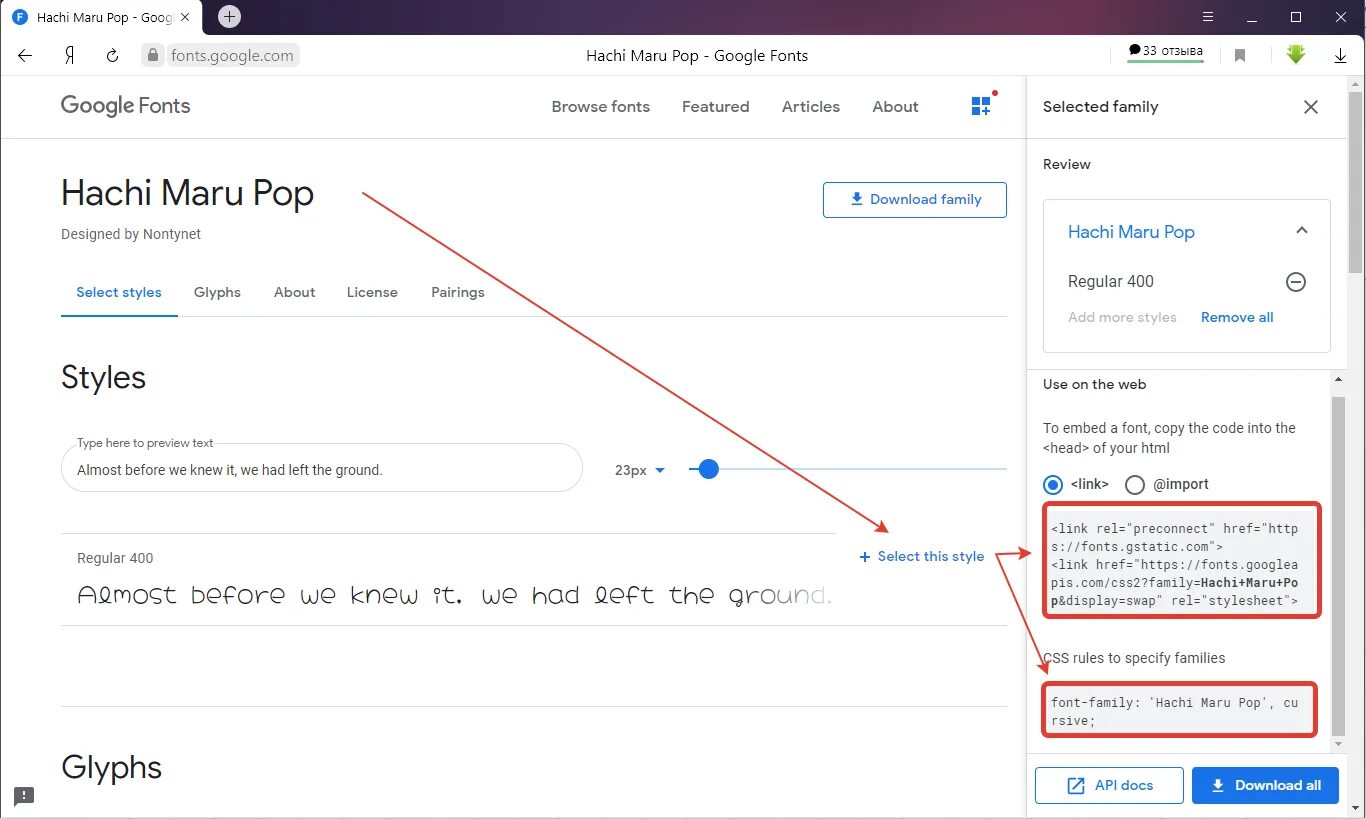Click Remove all link
Image resolution: width=1366 pixels, height=819 pixels.
1237,317
